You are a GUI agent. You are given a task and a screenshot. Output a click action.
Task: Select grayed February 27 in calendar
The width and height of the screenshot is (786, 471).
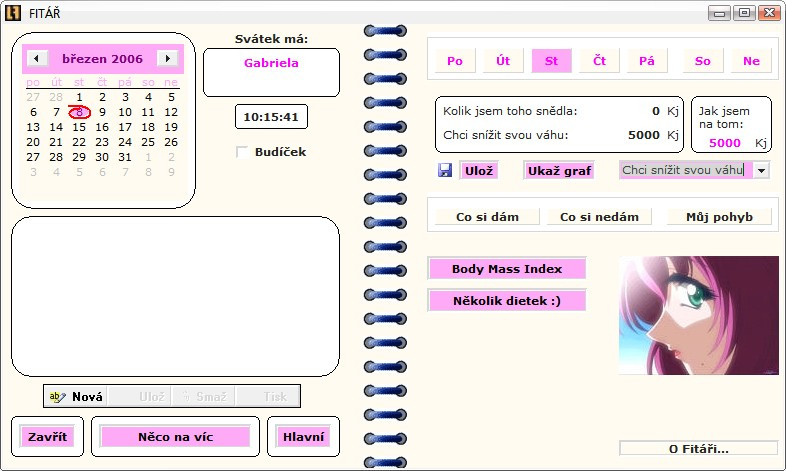pyautogui.click(x=33, y=97)
